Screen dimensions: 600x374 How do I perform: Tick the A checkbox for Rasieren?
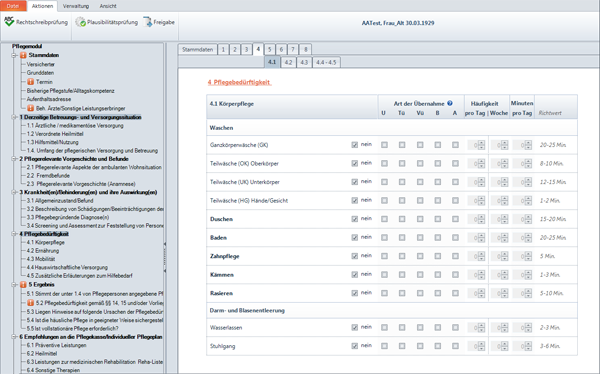click(x=455, y=293)
